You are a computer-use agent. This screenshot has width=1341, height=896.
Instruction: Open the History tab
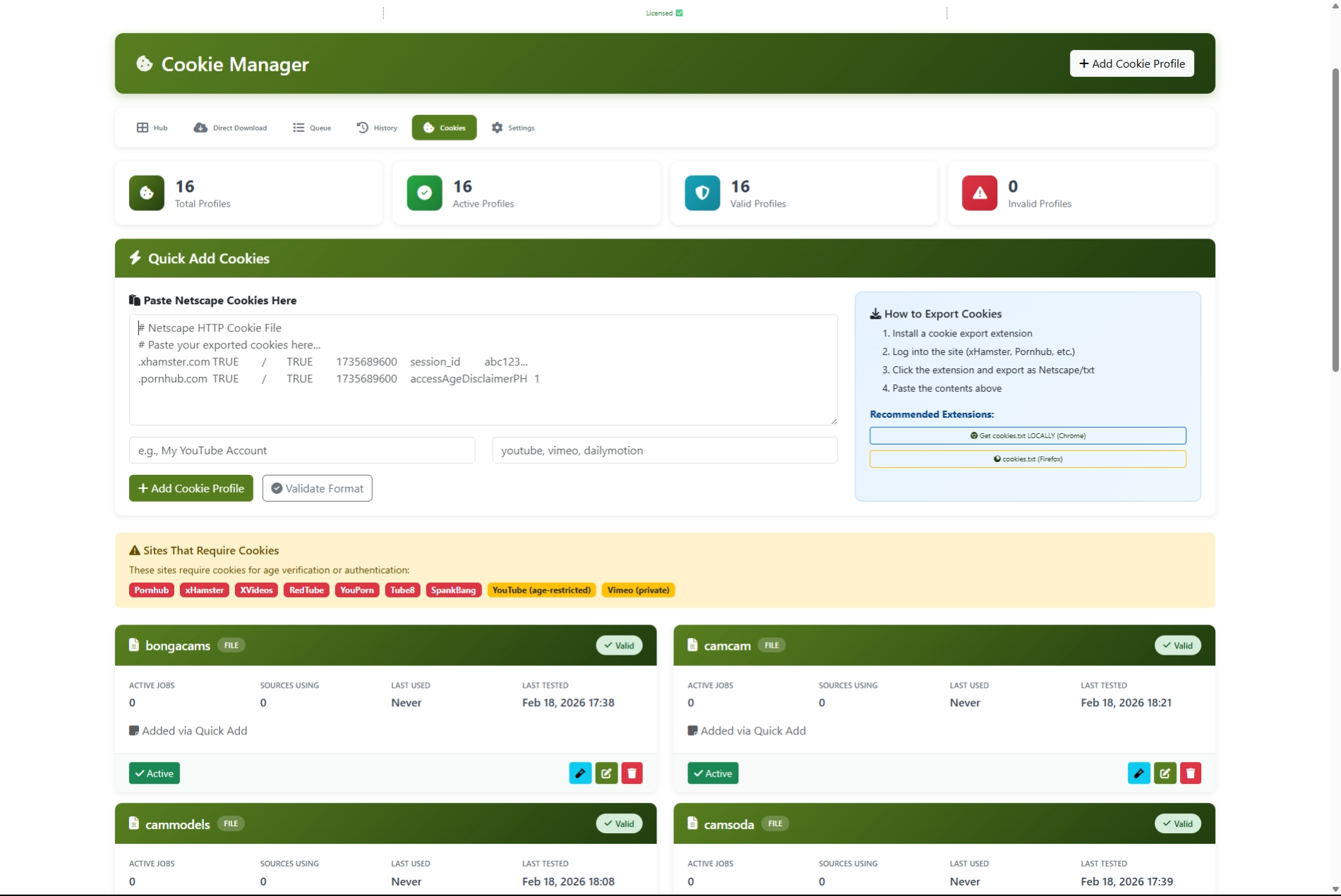(378, 128)
